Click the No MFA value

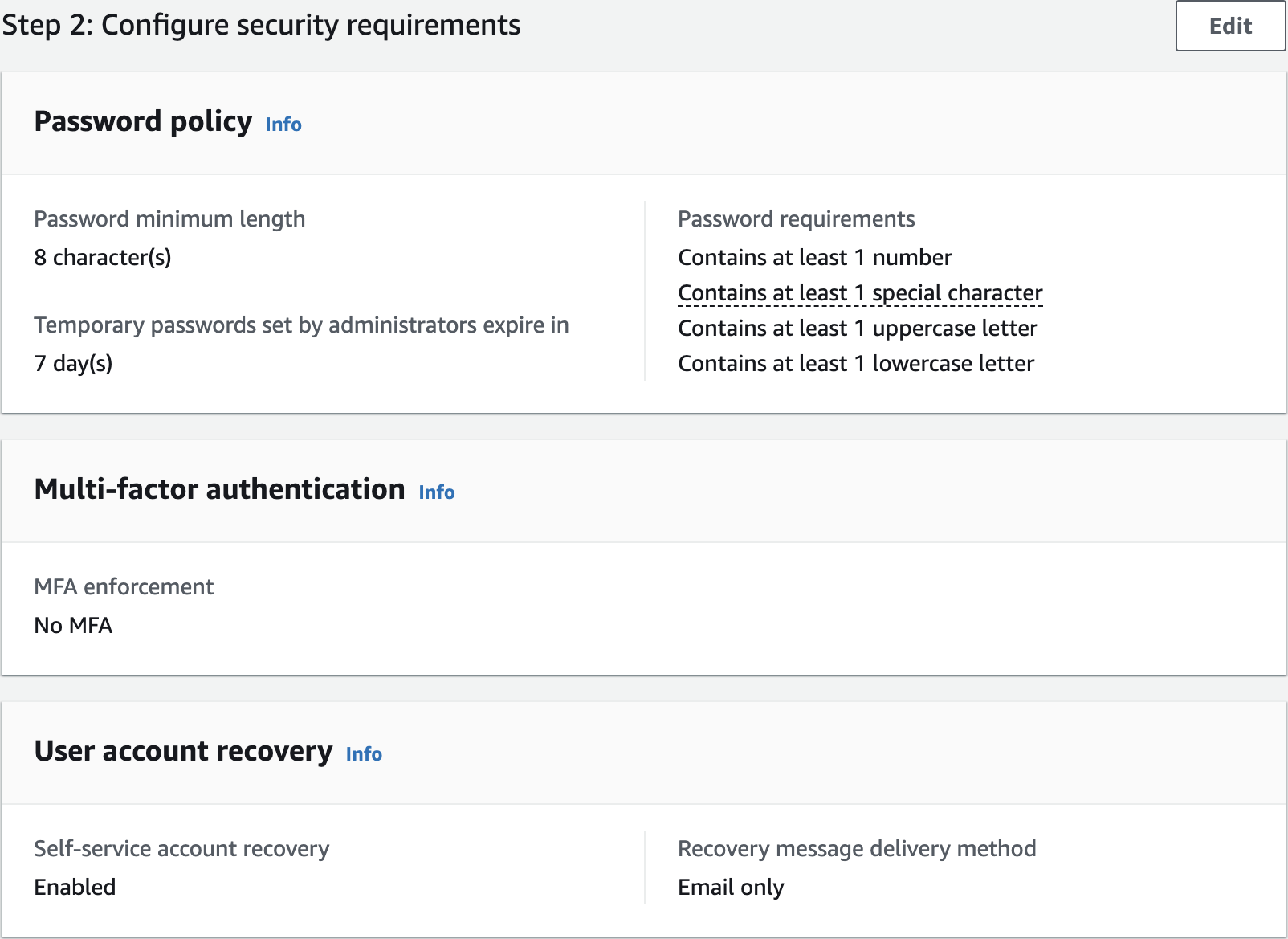[73, 626]
